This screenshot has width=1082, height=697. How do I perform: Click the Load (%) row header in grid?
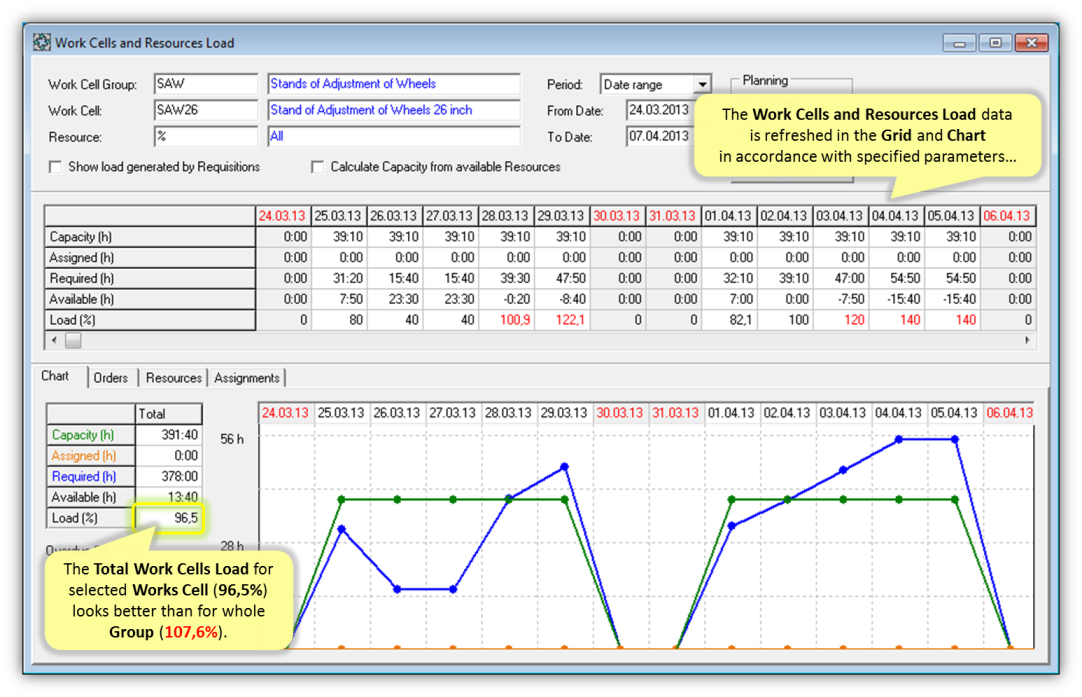[150, 320]
